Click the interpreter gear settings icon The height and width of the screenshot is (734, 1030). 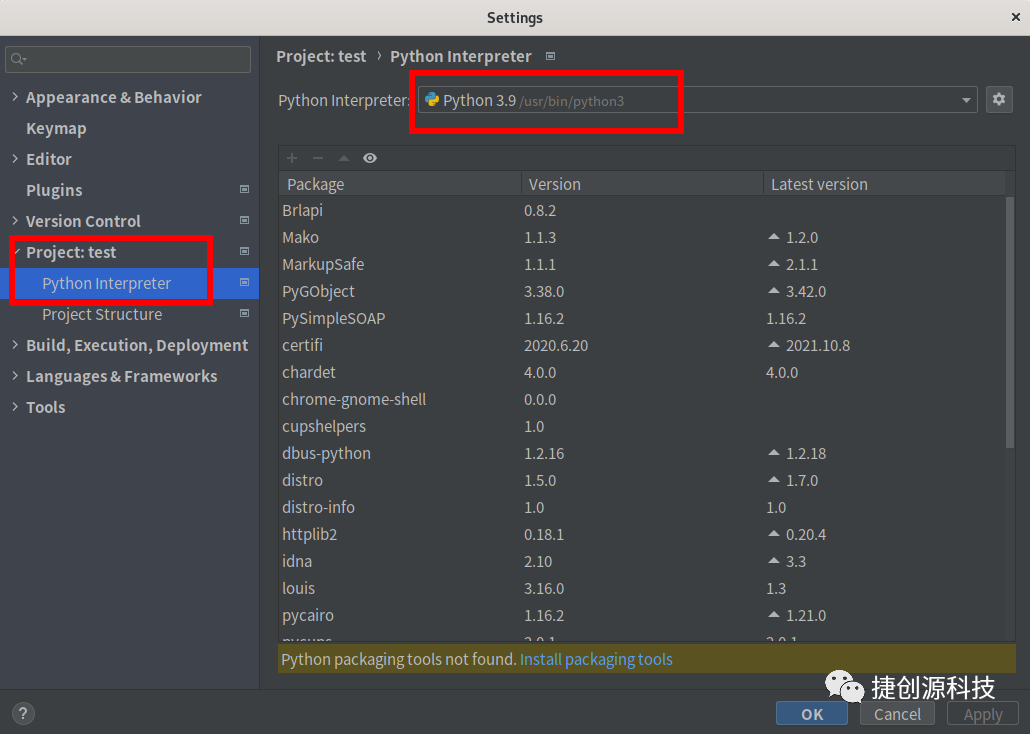click(x=999, y=99)
